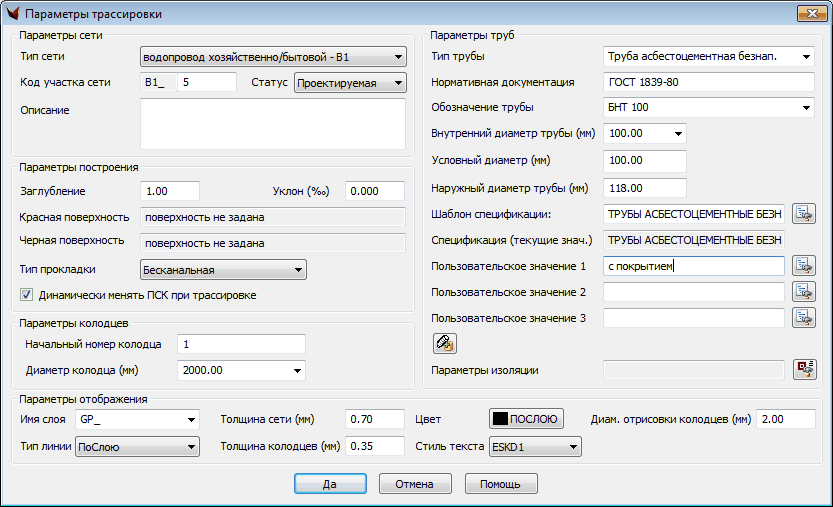Click into the Заглубление input field
This screenshot has width=833, height=507.
click(171, 191)
